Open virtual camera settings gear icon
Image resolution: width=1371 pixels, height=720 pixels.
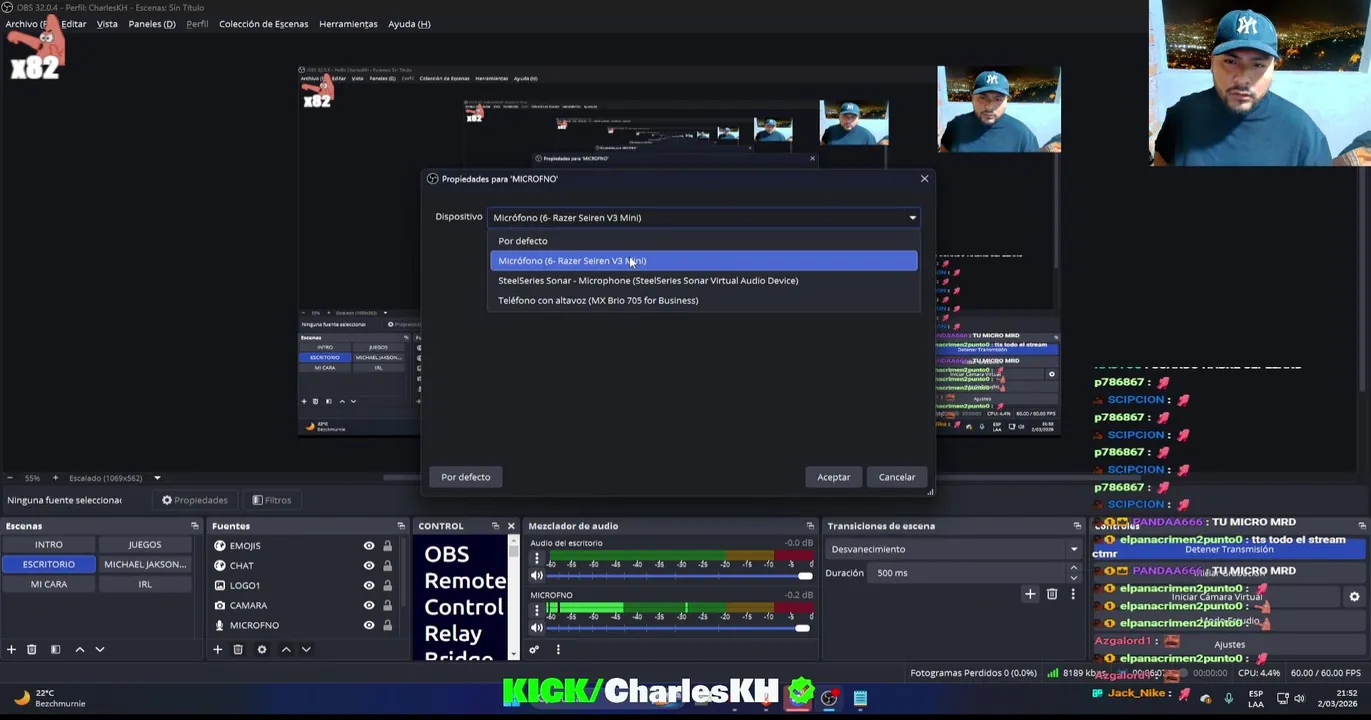click(x=1354, y=597)
